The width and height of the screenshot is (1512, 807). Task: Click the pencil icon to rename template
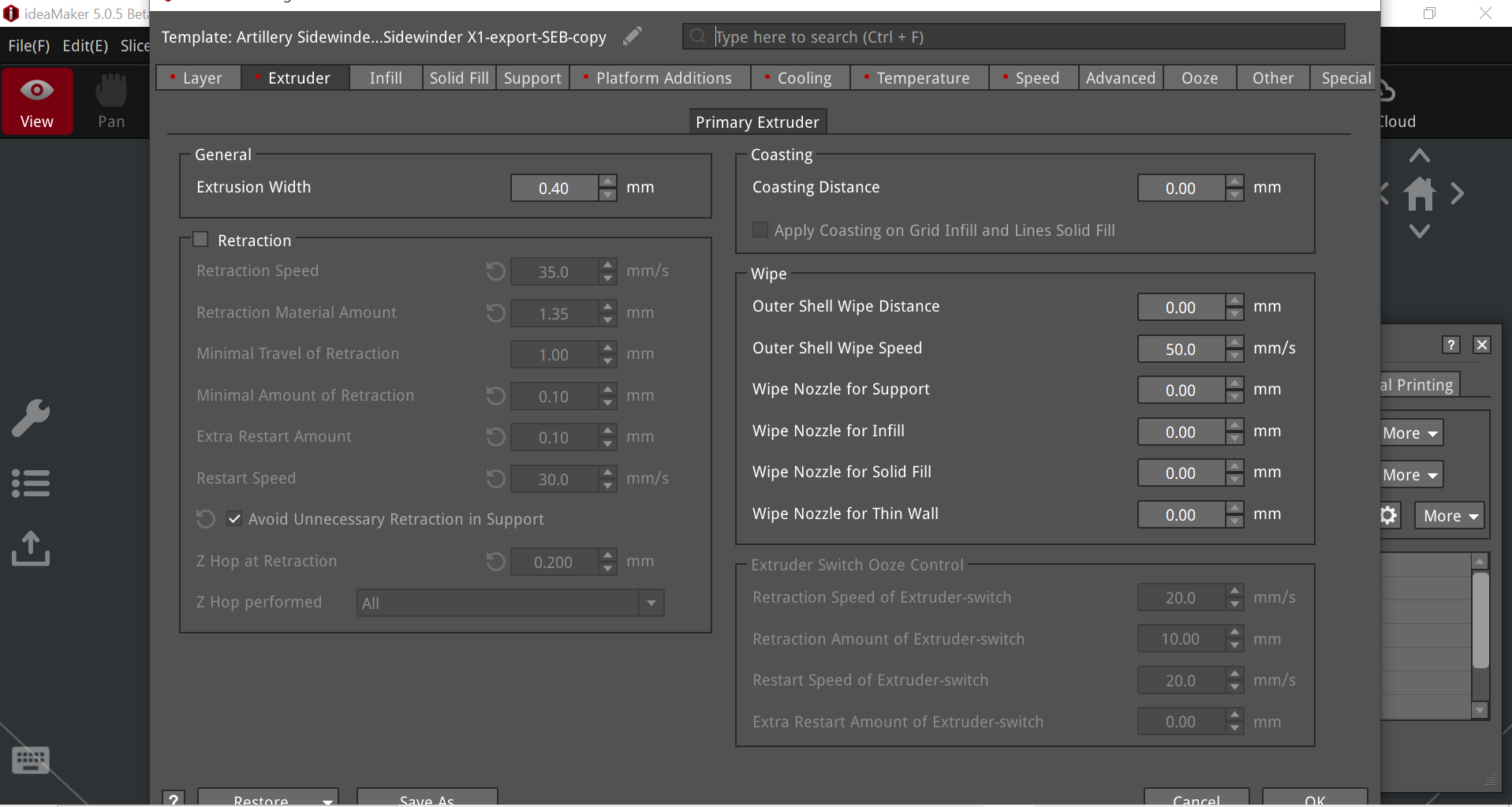tap(633, 36)
